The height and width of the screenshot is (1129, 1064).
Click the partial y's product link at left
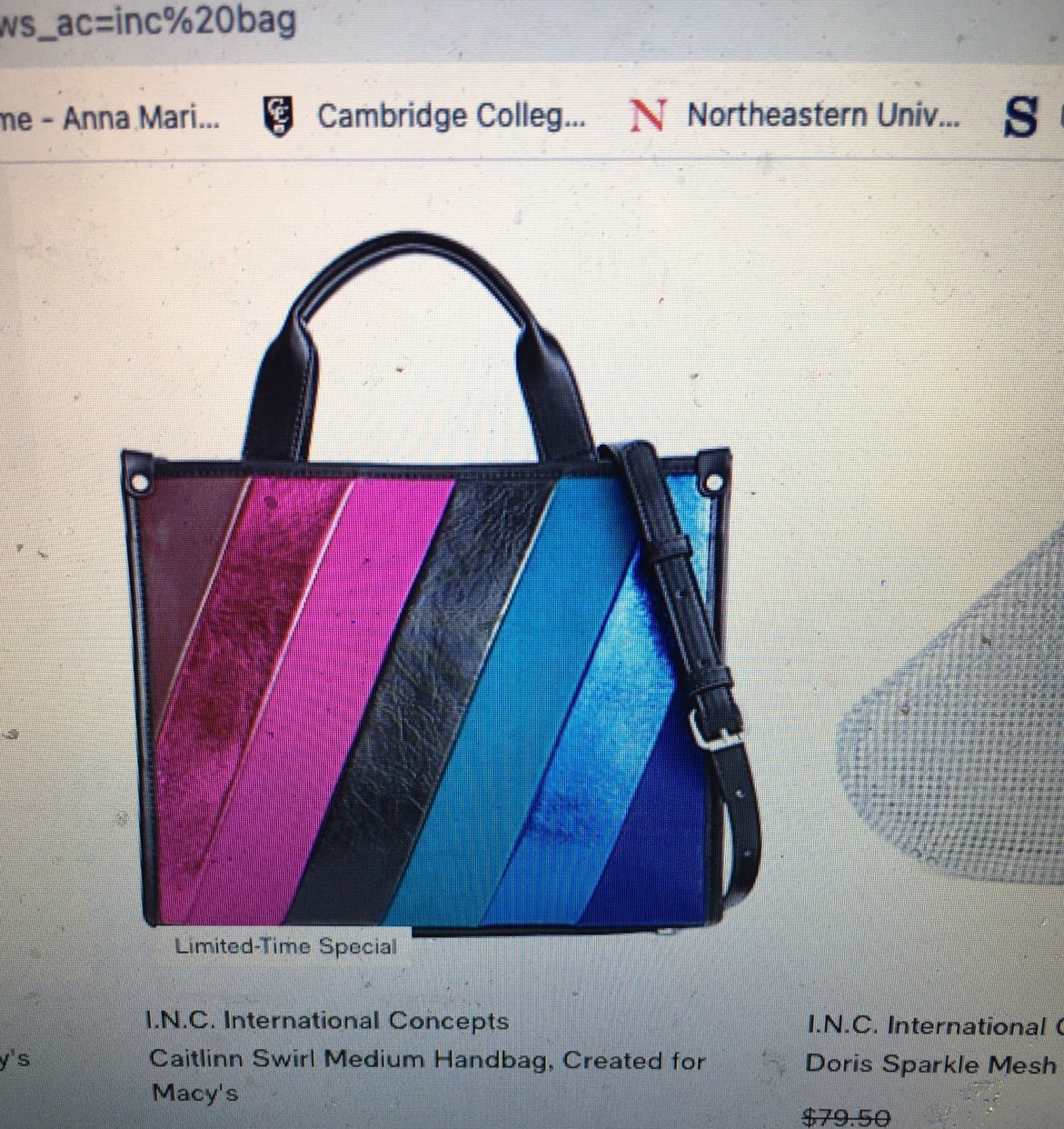15,1060
